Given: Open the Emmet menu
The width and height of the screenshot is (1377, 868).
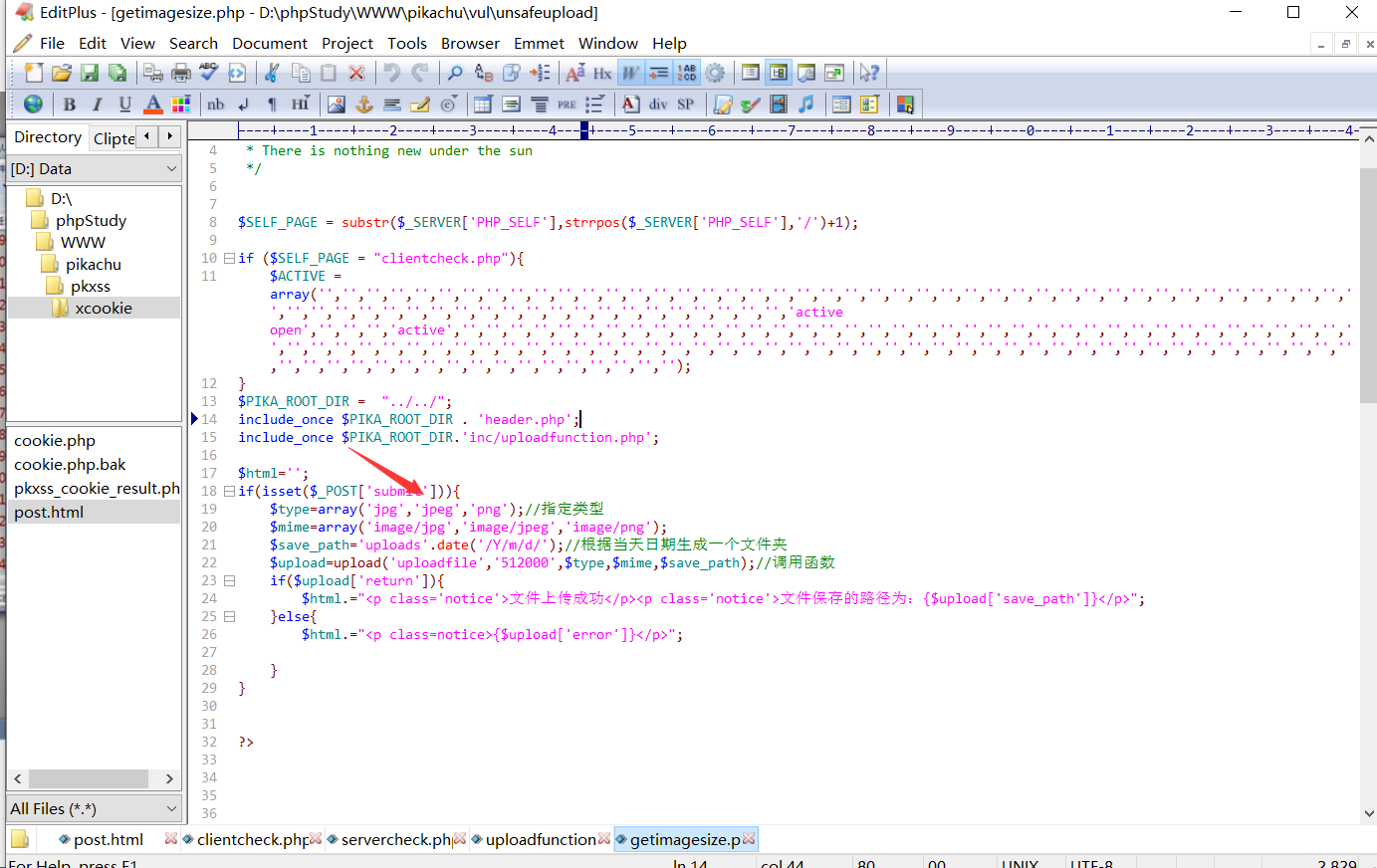Looking at the screenshot, I should pyautogui.click(x=539, y=44).
